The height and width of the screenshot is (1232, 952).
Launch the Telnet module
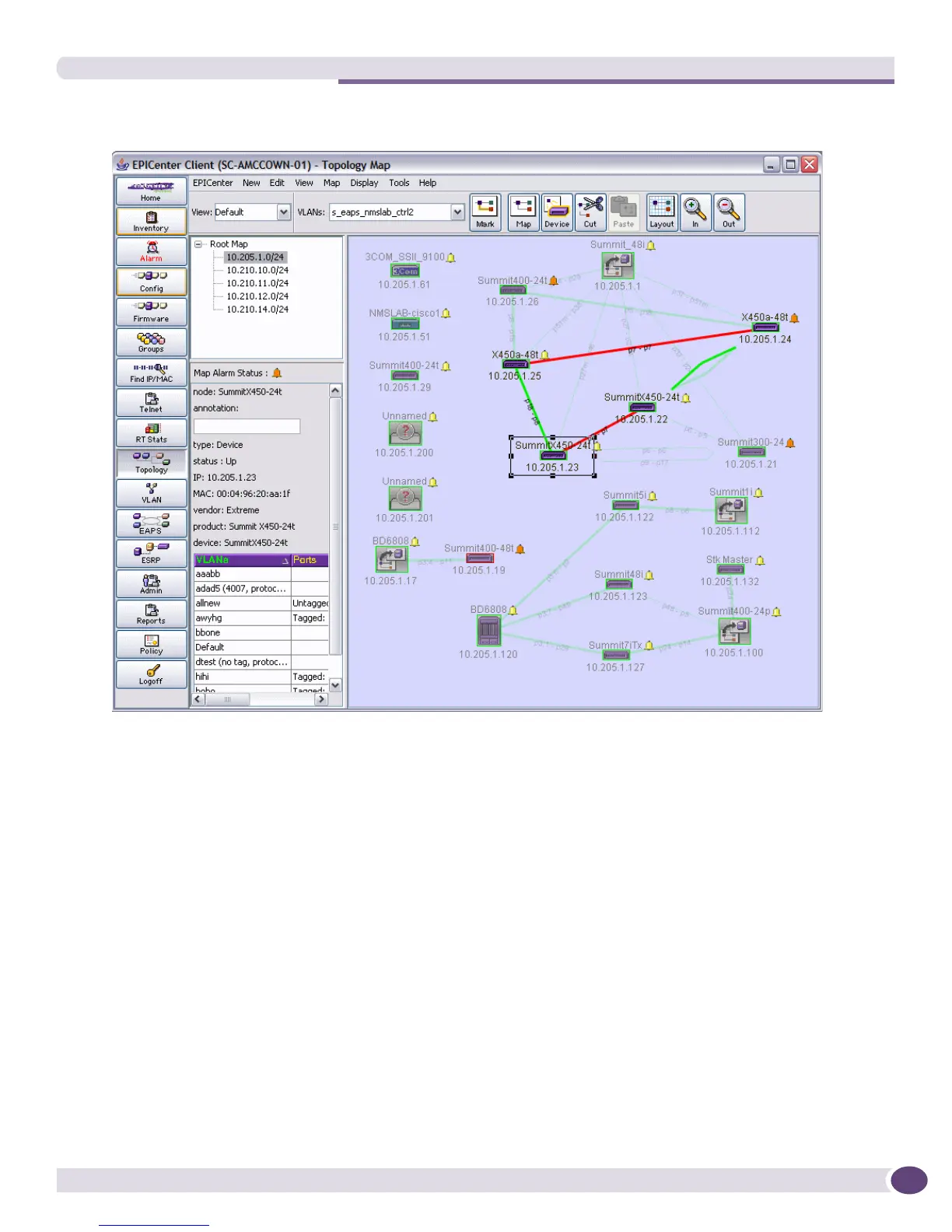tap(151, 403)
